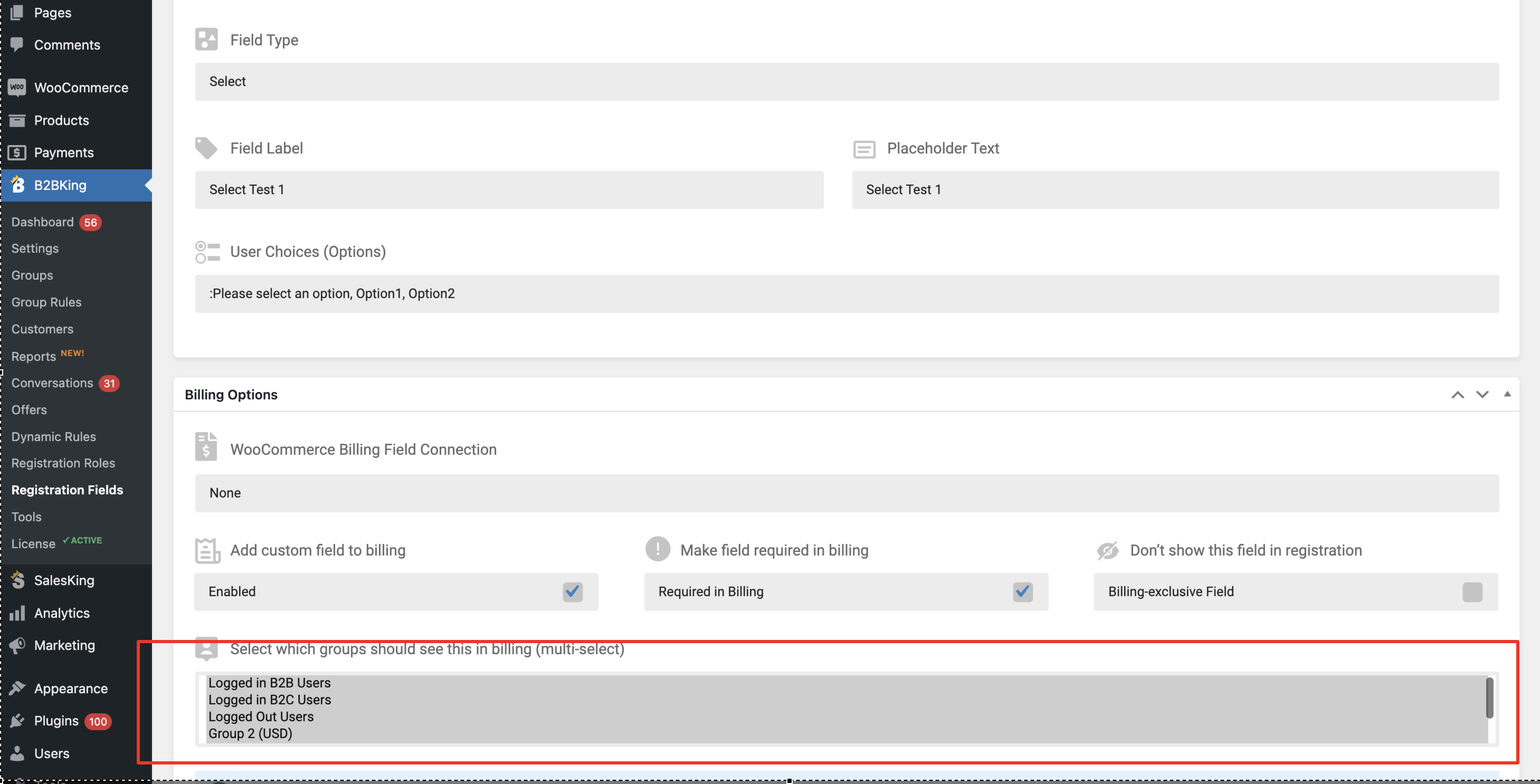This screenshot has height=784, width=1540.
Task: Click the Marketing megaphone icon
Action: tap(17, 645)
